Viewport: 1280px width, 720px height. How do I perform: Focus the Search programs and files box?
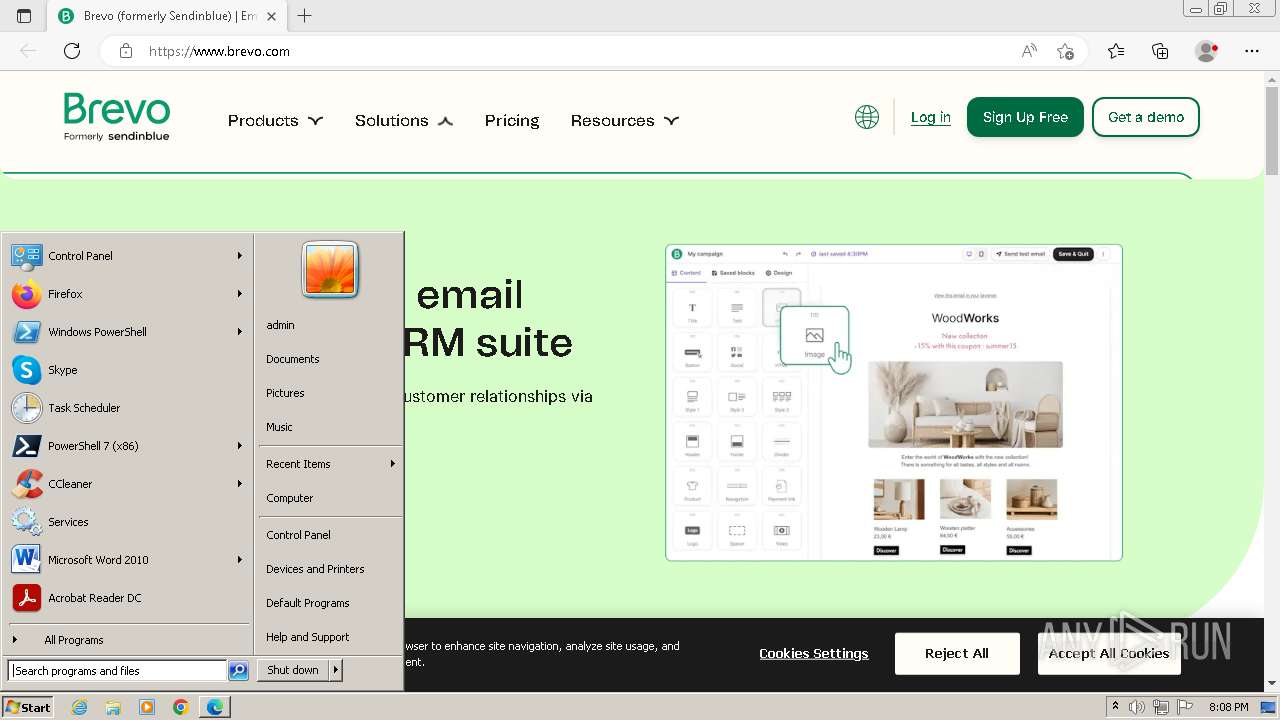[118, 671]
